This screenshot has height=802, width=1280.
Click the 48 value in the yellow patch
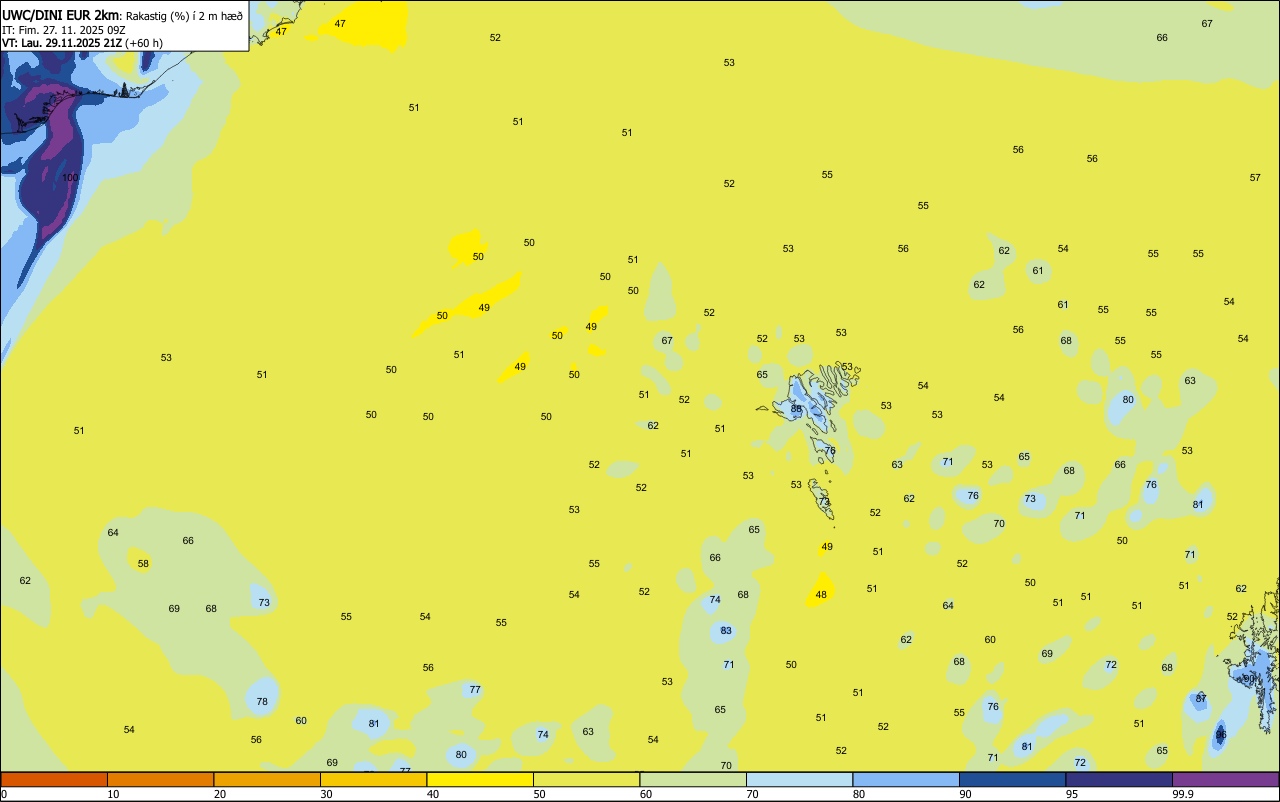[821, 594]
